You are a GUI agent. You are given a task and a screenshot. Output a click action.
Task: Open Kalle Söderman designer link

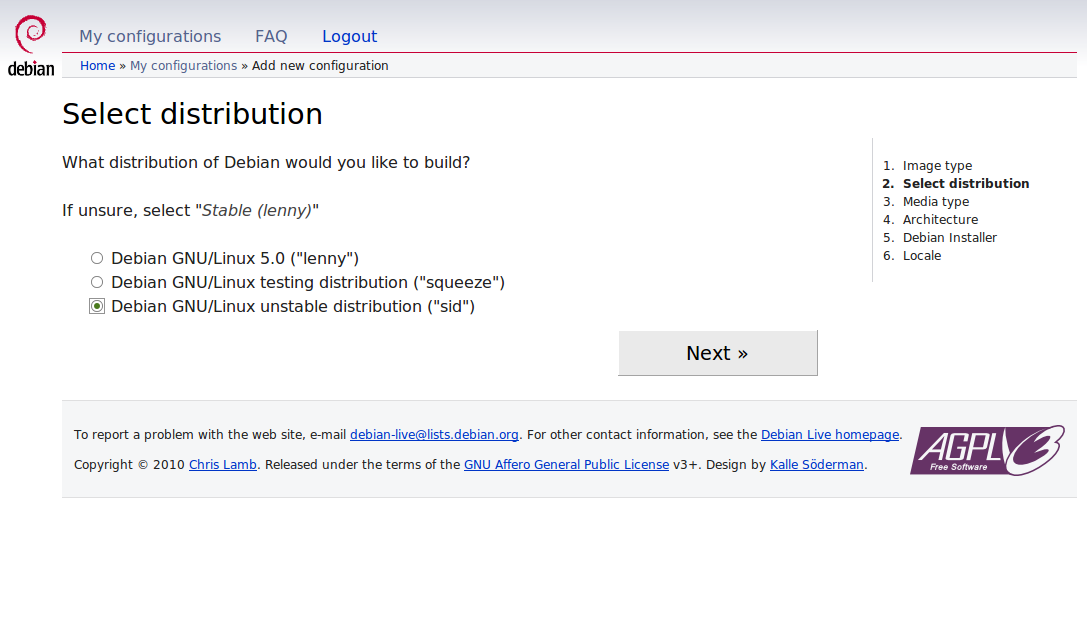coord(817,465)
